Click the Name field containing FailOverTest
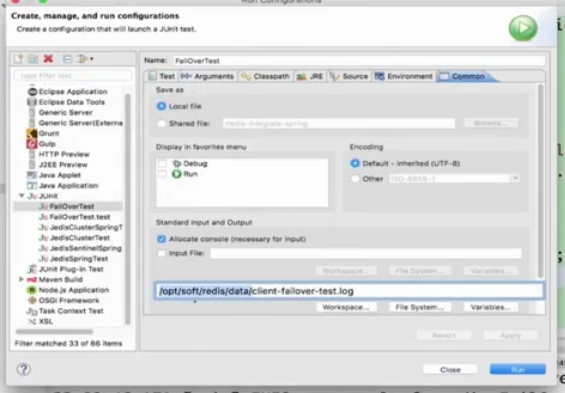 pyautogui.click(x=359, y=61)
